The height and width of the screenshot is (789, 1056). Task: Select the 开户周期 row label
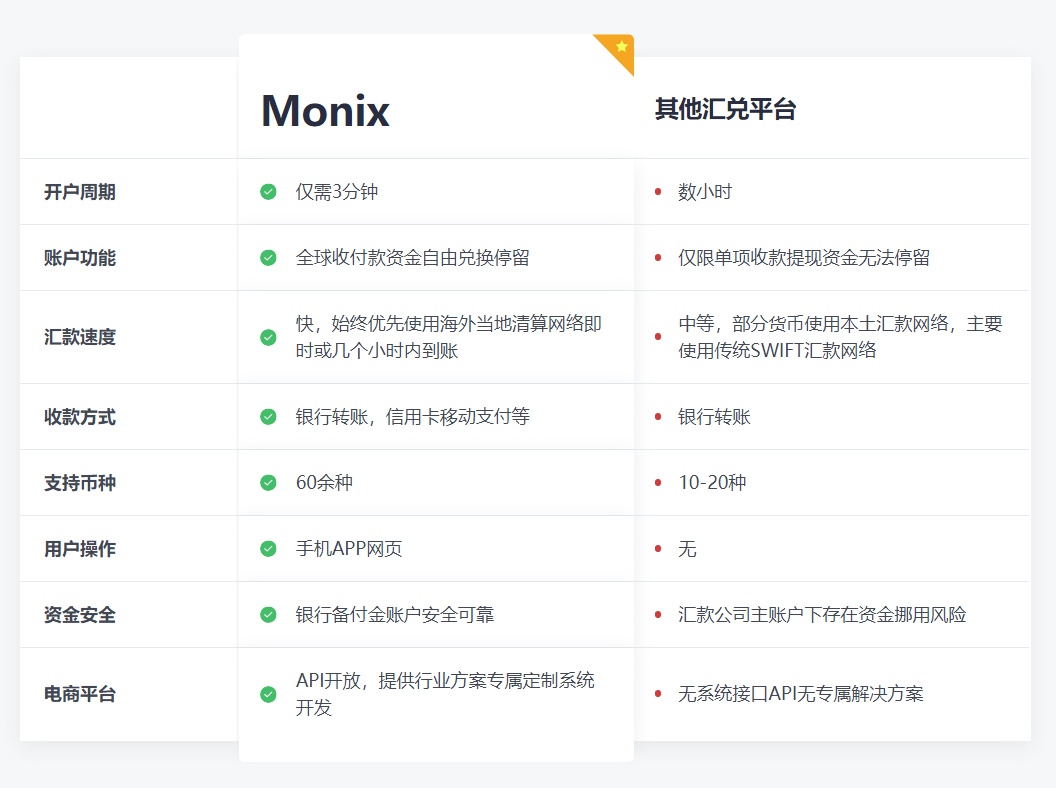click(x=80, y=192)
